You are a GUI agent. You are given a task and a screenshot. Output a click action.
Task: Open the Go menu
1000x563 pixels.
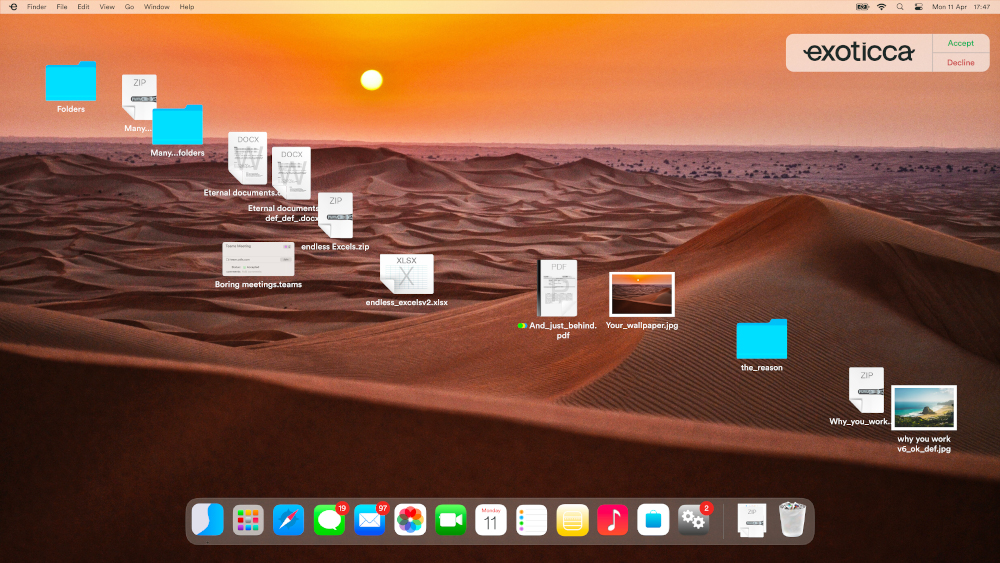(129, 7)
